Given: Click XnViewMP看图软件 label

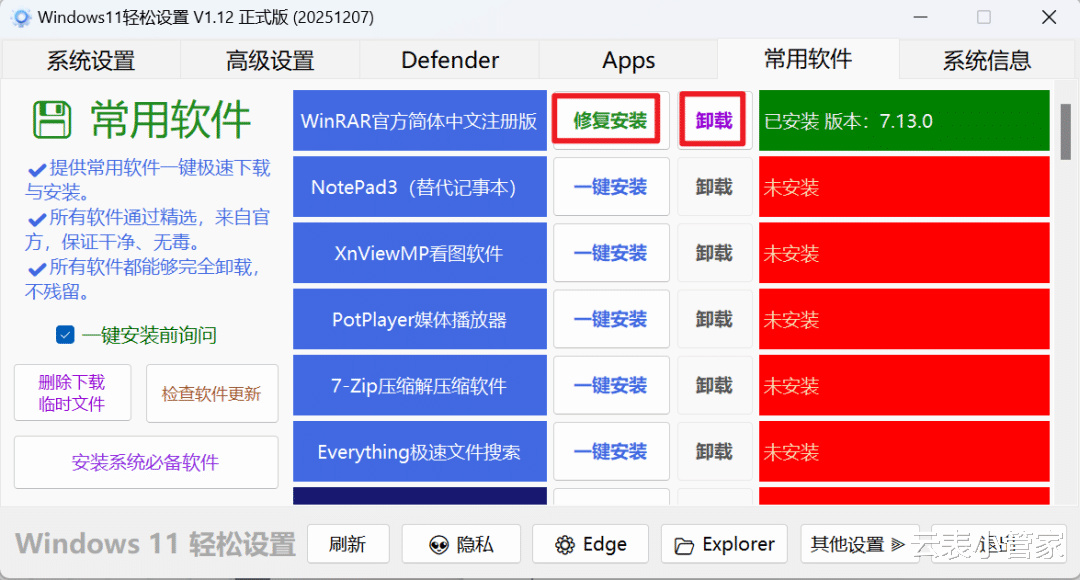Looking at the screenshot, I should (419, 253).
